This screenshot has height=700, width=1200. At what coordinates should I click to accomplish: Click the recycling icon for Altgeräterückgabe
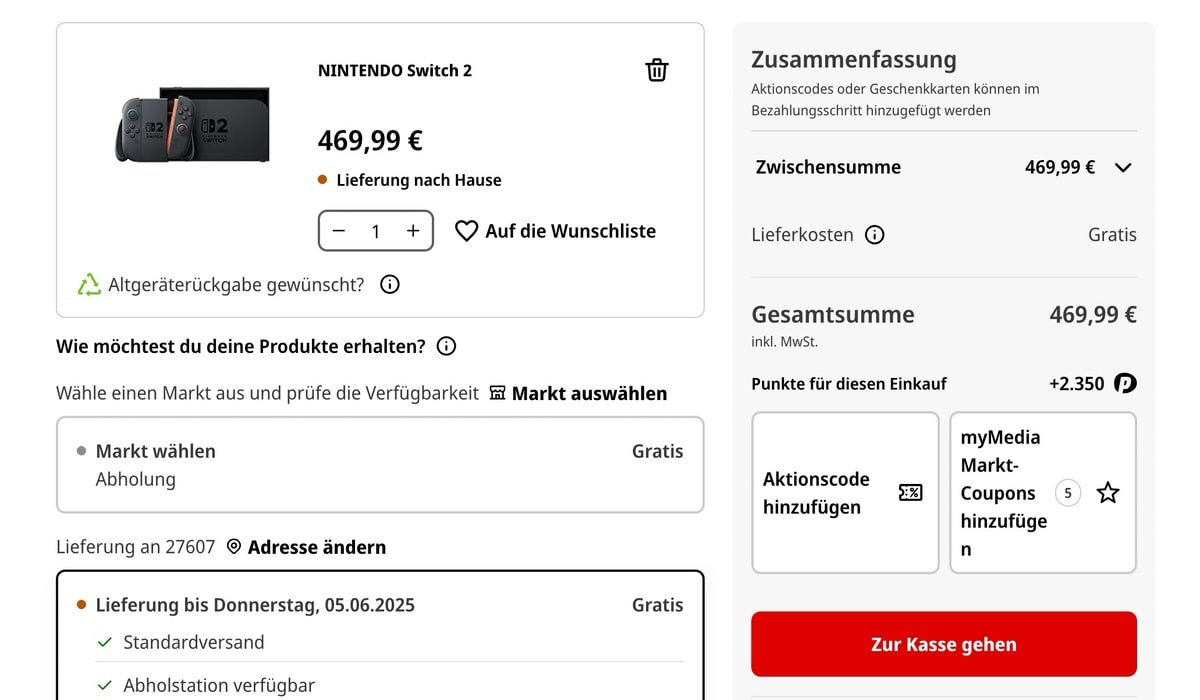90,285
